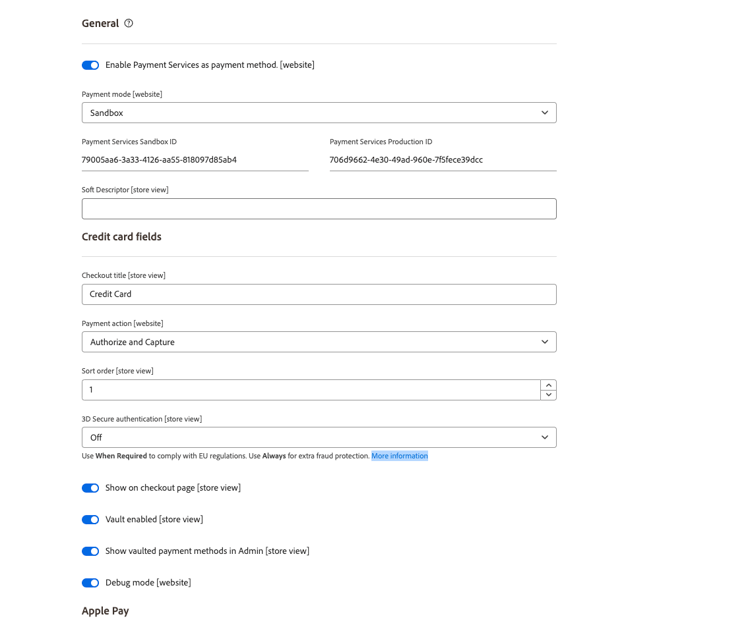Screen dimensions: 750x629
Task: Click the Checkout title input field
Action: pyautogui.click(x=318, y=294)
